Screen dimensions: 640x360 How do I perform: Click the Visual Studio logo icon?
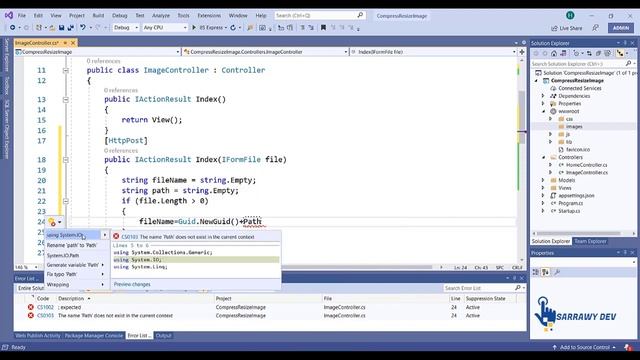9,16
